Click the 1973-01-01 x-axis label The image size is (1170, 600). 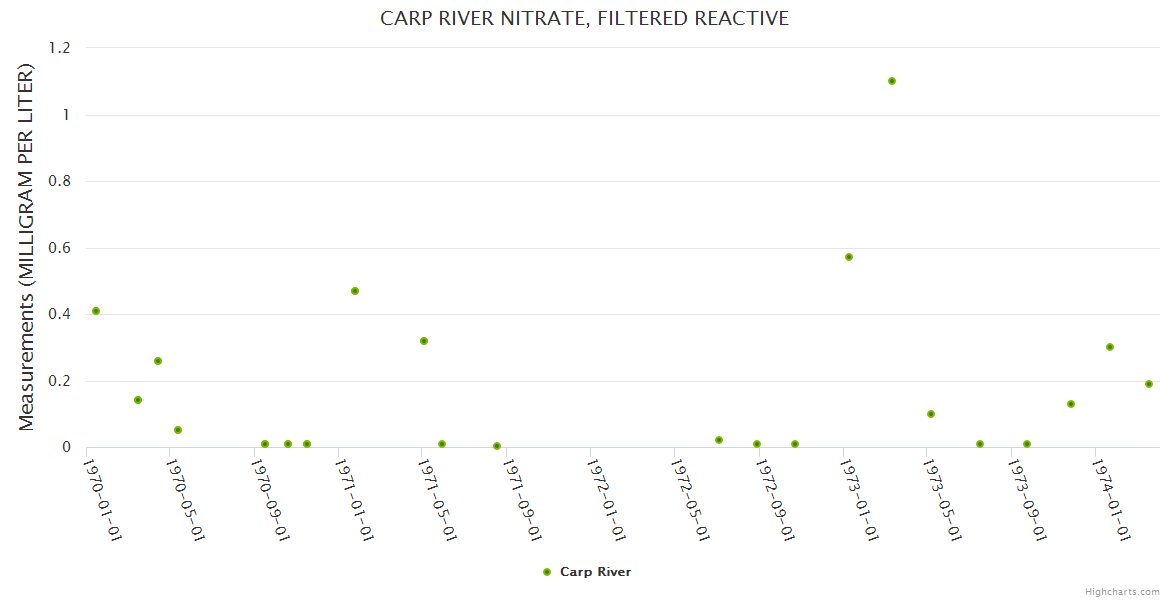click(858, 500)
